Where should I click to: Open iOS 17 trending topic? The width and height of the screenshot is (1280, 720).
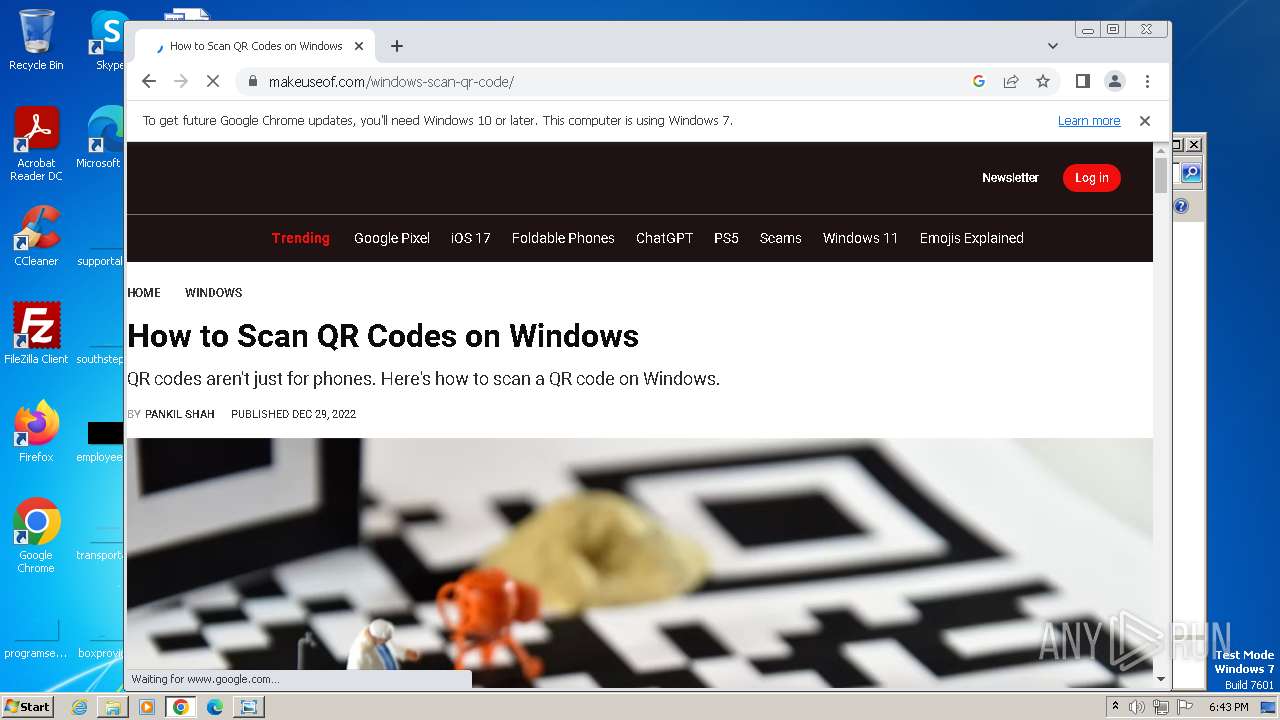coord(471,238)
